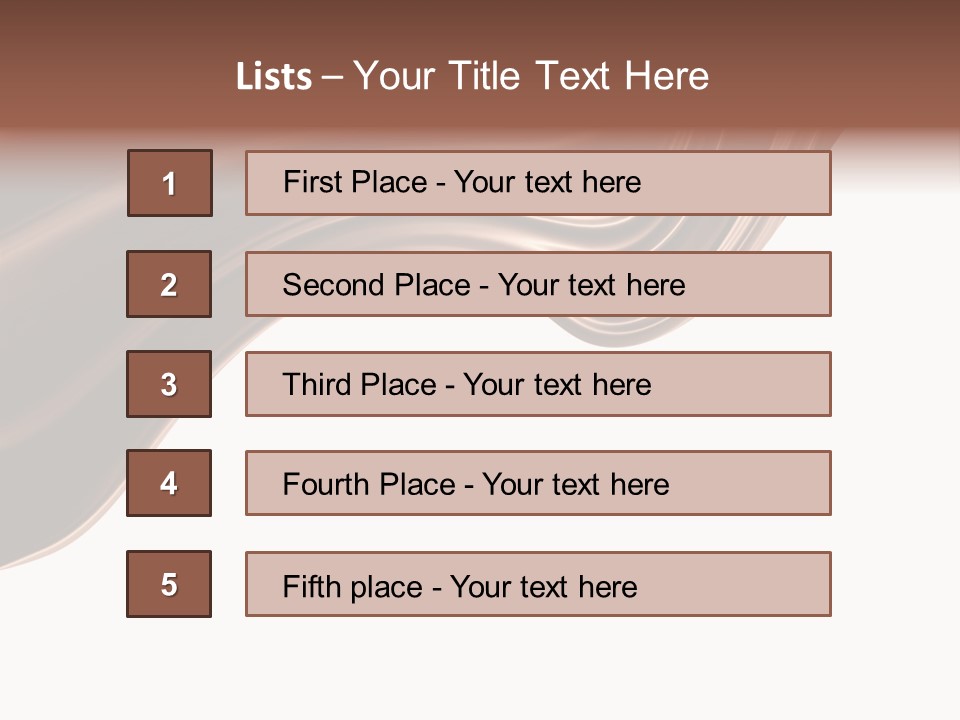Screen dimensions: 960x720
Task: Click the "Second Place" text
Action: (x=375, y=285)
